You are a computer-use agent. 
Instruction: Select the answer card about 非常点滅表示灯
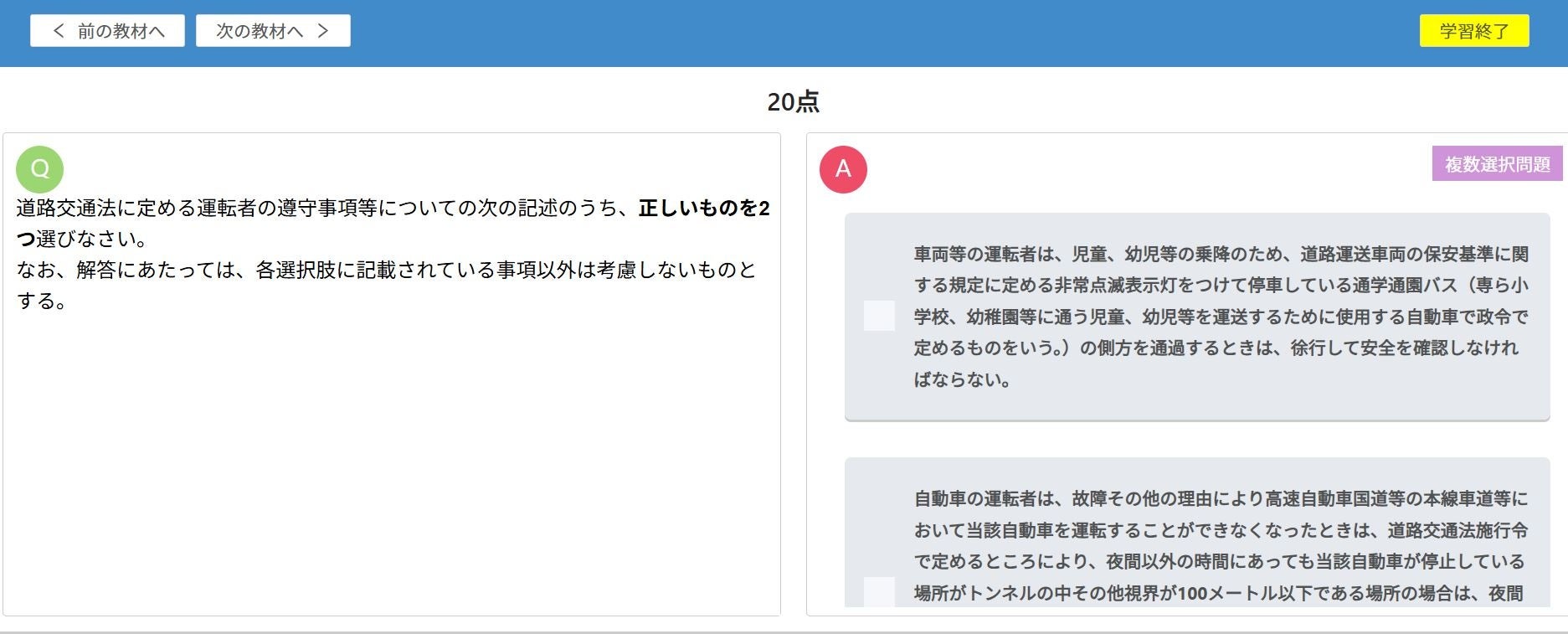coord(1197,317)
